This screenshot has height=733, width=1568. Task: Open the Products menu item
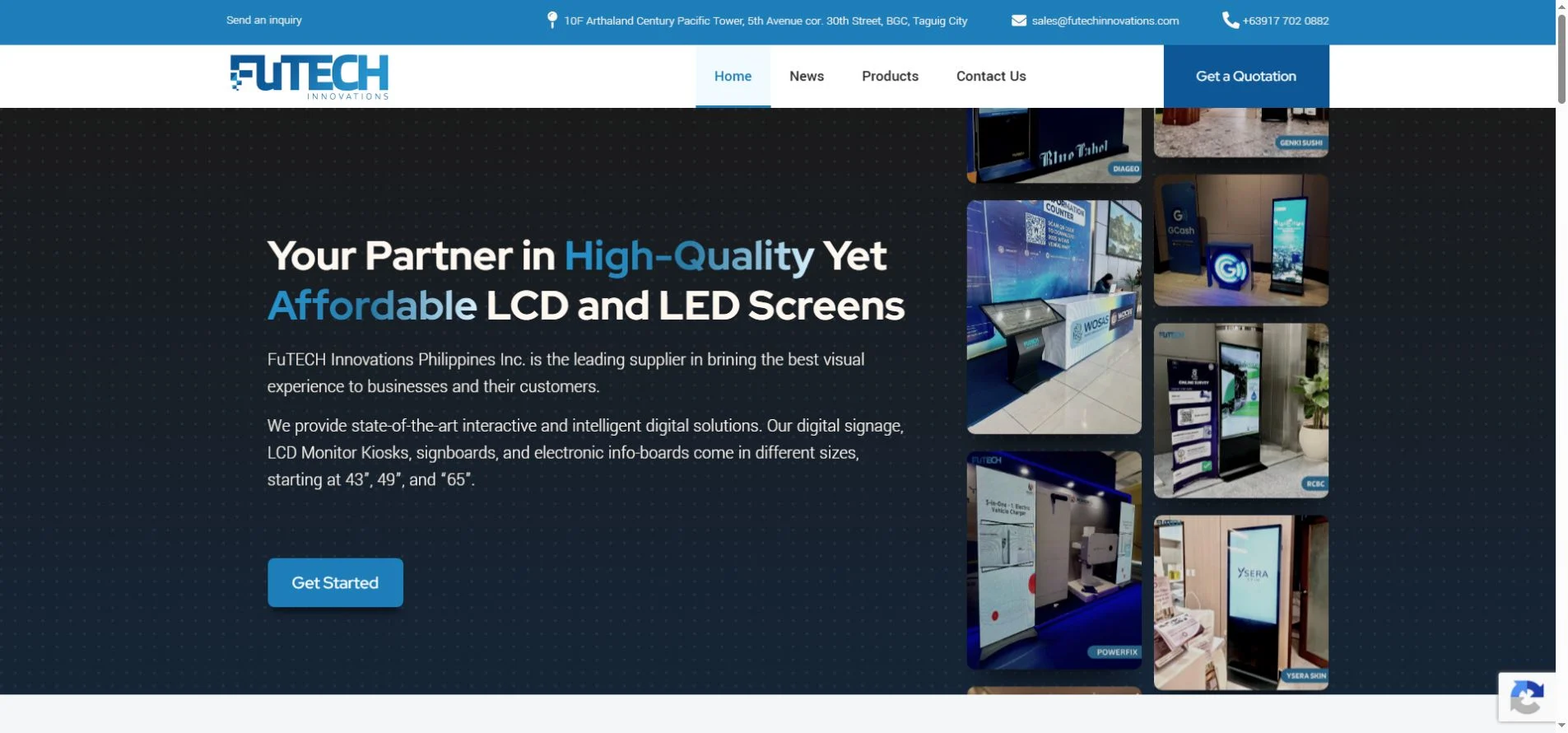click(x=890, y=77)
